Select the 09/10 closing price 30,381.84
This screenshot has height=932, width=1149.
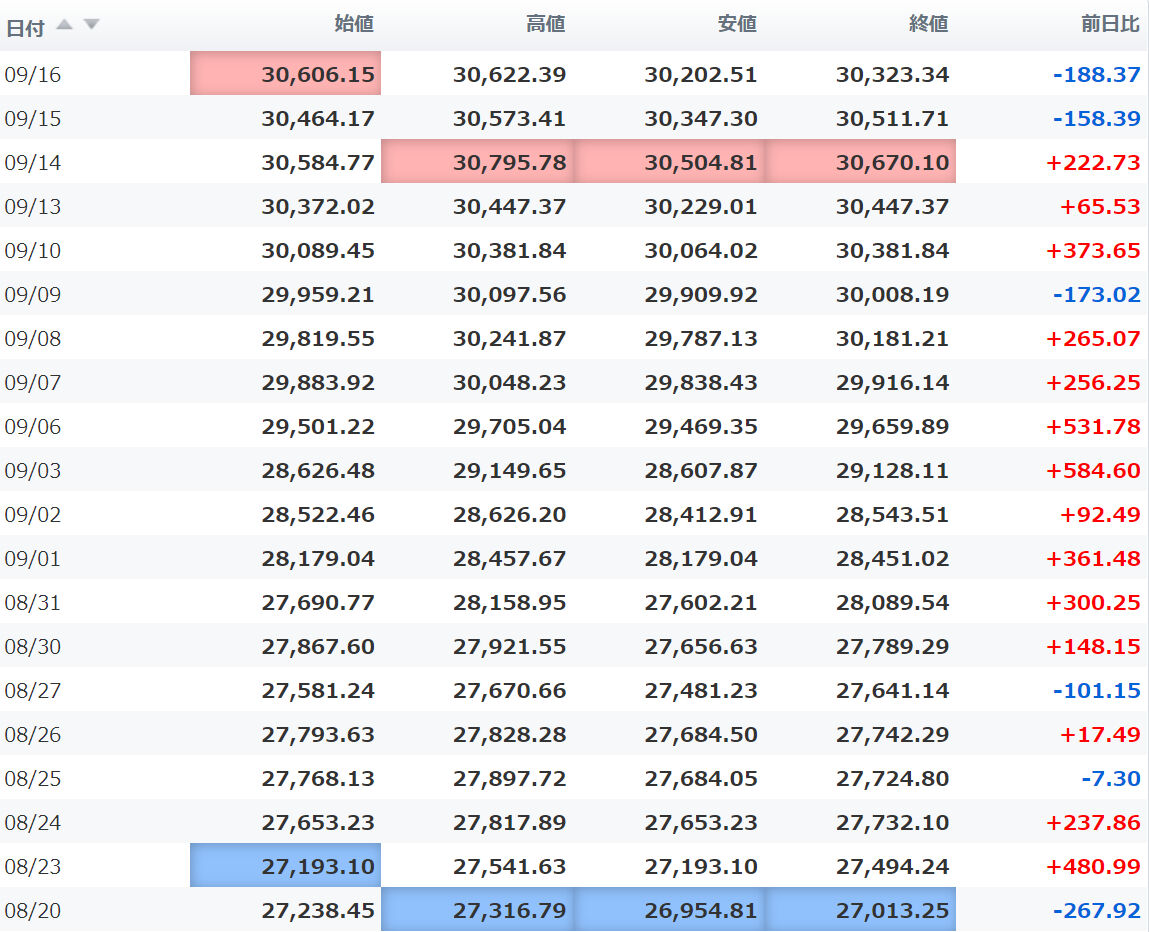coord(892,250)
